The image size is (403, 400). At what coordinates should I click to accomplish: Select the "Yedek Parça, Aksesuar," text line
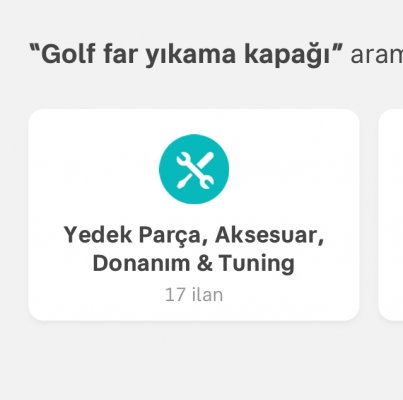pos(194,235)
